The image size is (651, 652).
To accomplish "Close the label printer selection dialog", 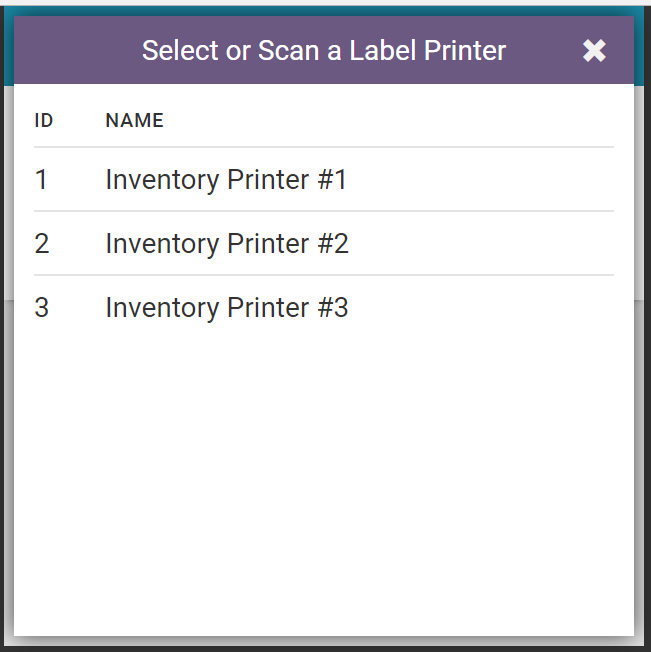I will coord(594,51).
